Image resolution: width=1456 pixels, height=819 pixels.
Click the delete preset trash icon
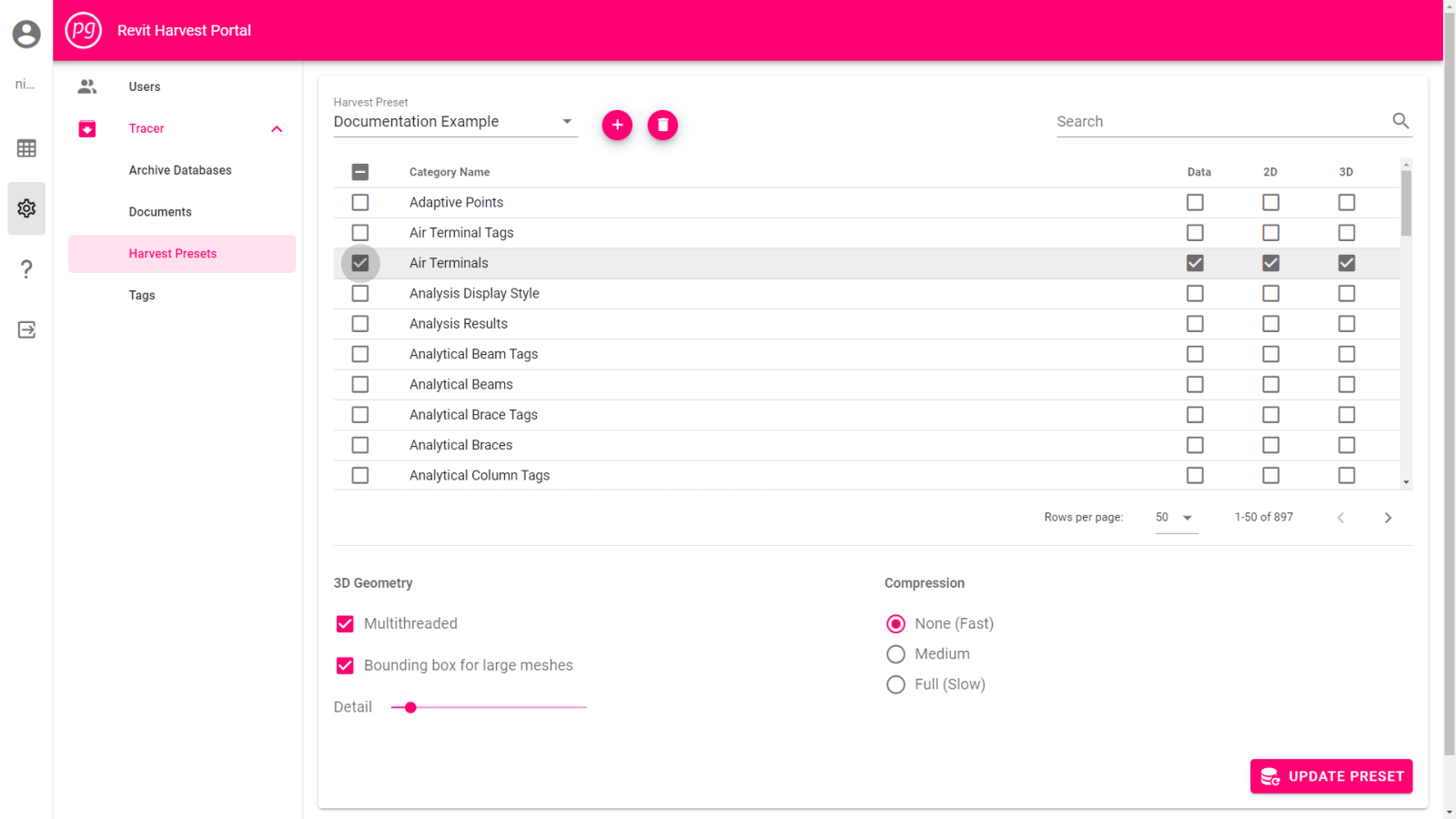(662, 125)
